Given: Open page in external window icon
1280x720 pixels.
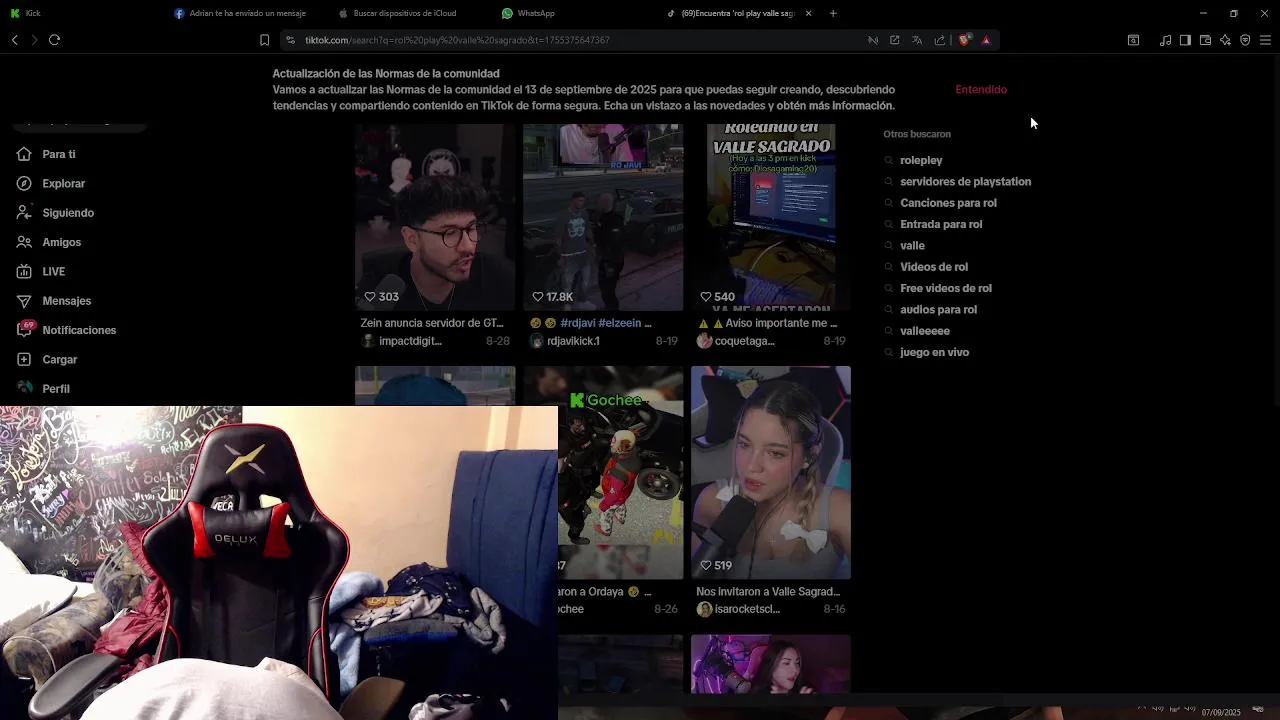Looking at the screenshot, I should tap(895, 40).
